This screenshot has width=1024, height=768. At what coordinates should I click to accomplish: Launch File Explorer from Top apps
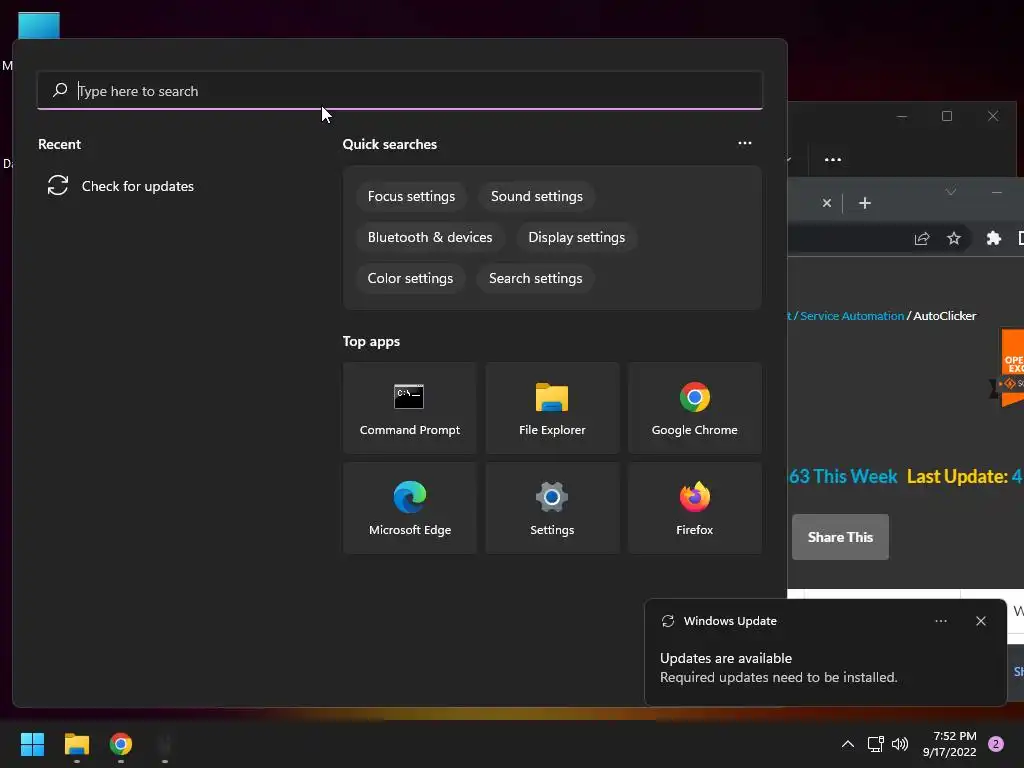pyautogui.click(x=552, y=408)
